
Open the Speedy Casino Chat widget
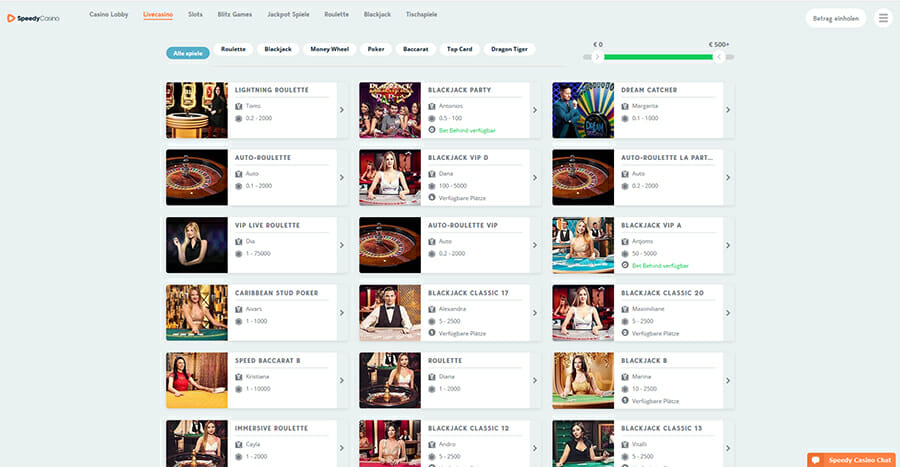851,460
